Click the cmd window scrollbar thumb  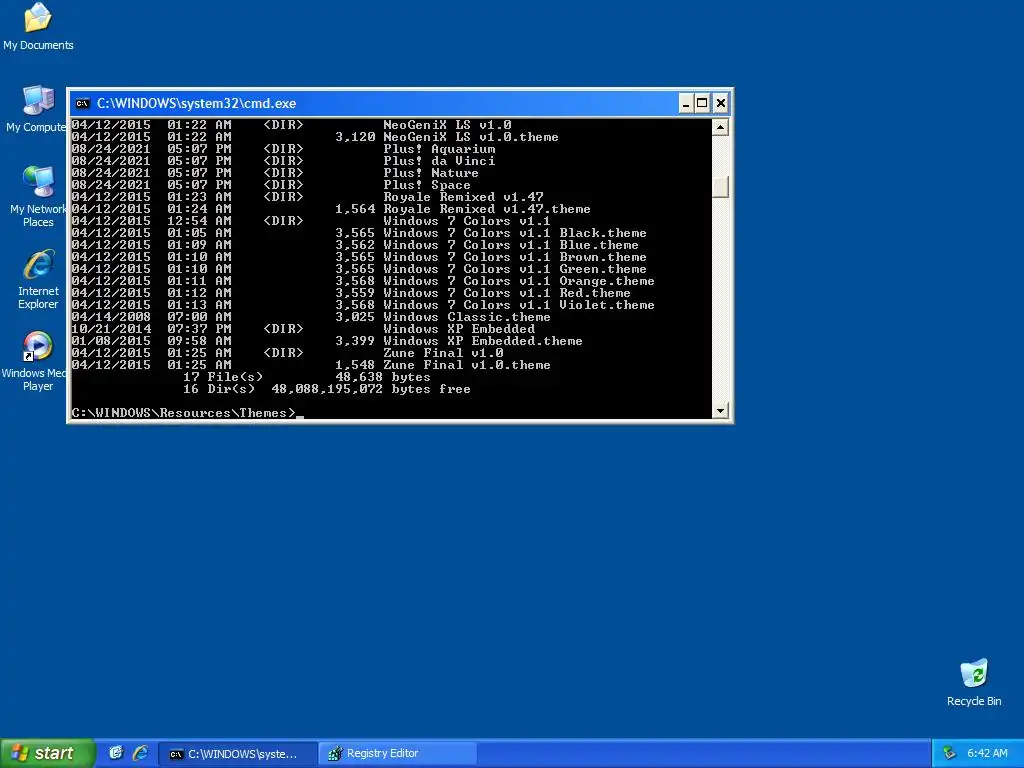[x=720, y=187]
